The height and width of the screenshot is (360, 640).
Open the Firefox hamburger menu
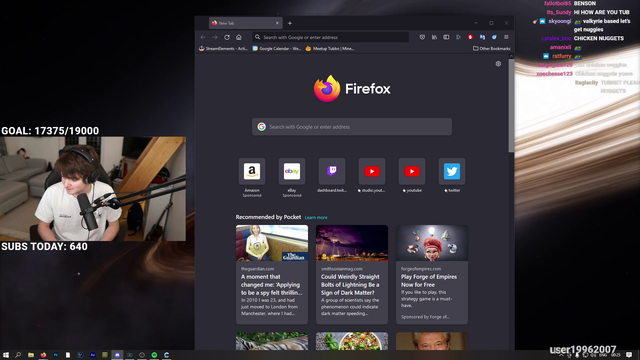[x=506, y=37]
